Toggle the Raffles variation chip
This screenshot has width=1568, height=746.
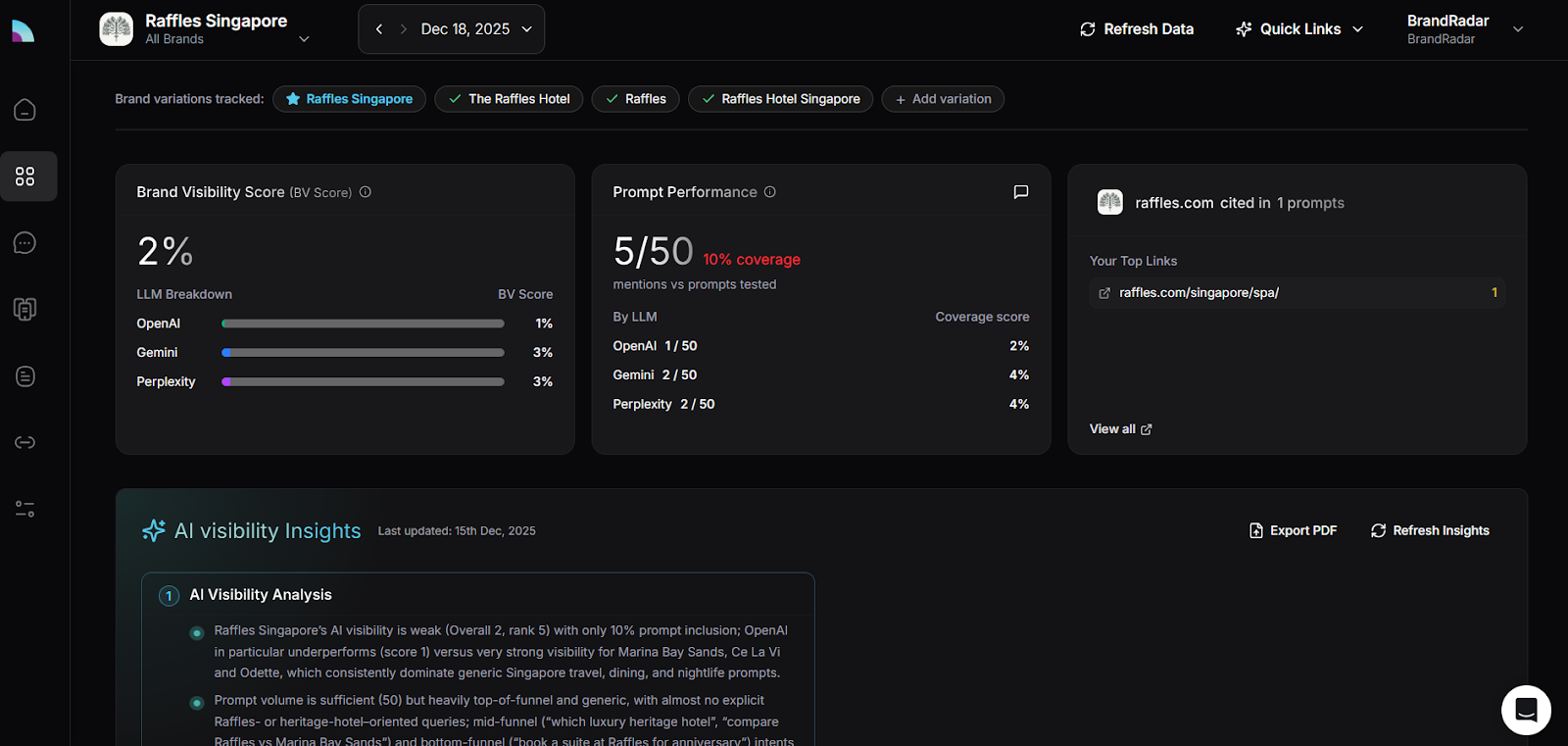[635, 99]
